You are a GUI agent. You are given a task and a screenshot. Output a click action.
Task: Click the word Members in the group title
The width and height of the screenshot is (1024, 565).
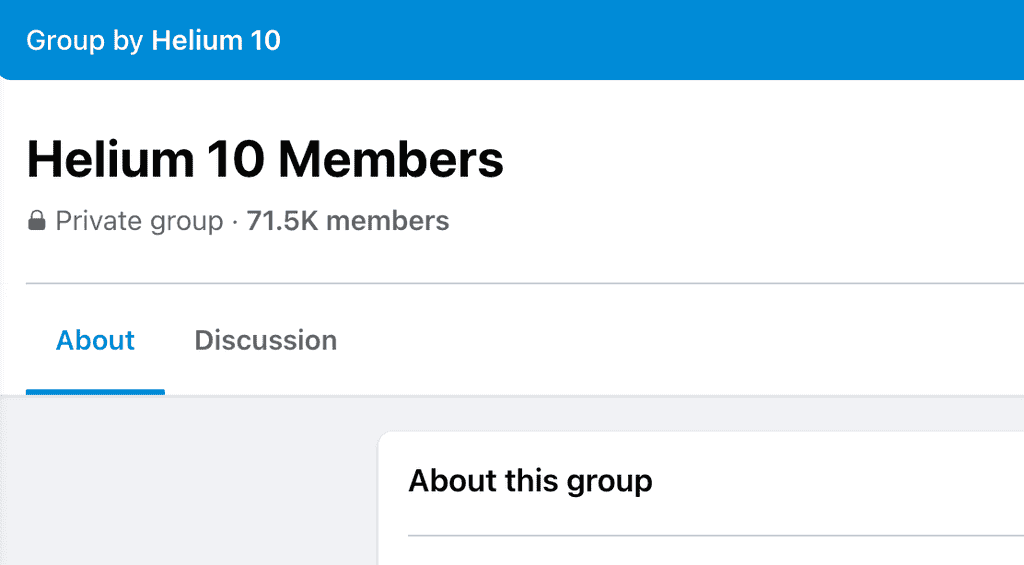[391, 159]
